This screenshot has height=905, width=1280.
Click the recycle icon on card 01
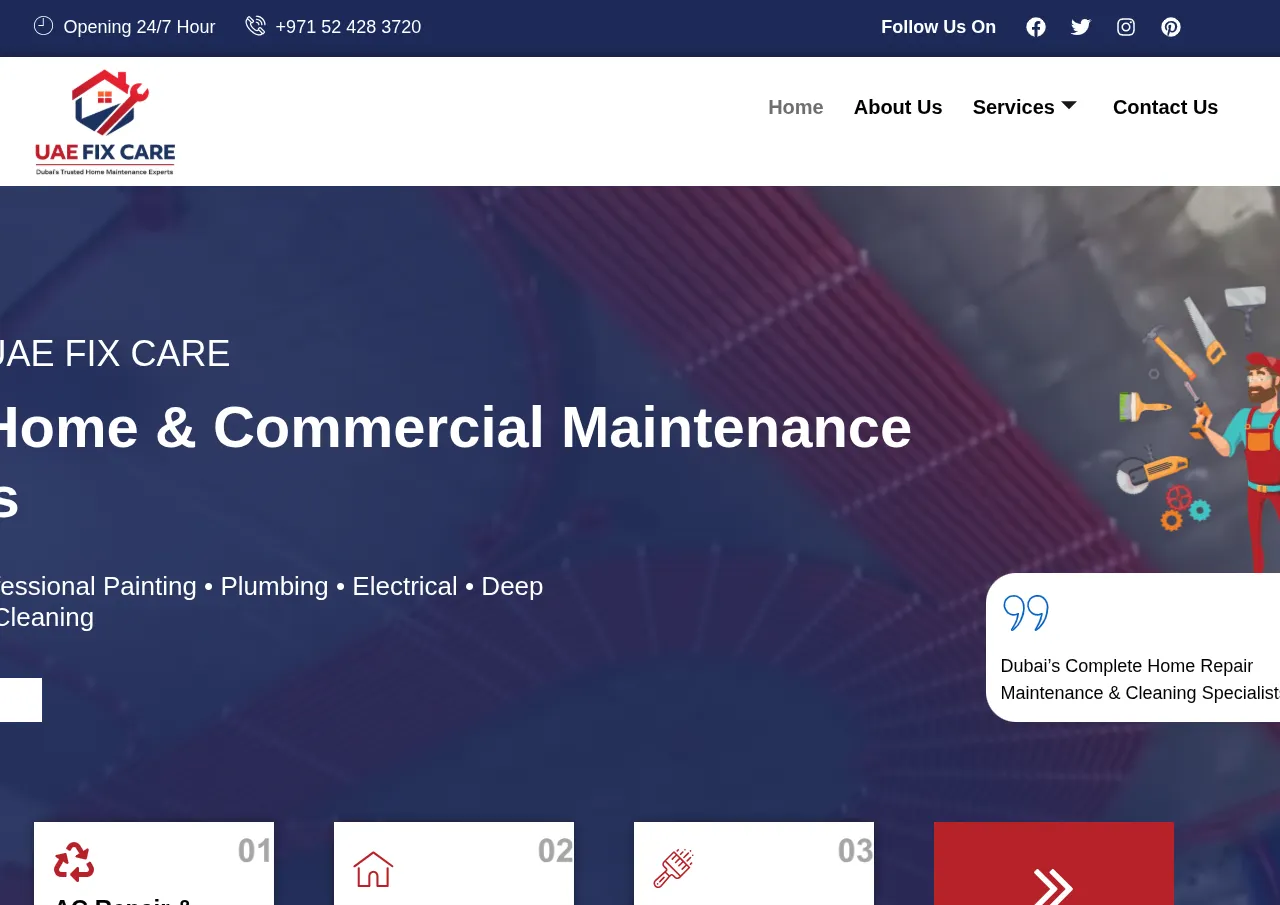point(74,862)
